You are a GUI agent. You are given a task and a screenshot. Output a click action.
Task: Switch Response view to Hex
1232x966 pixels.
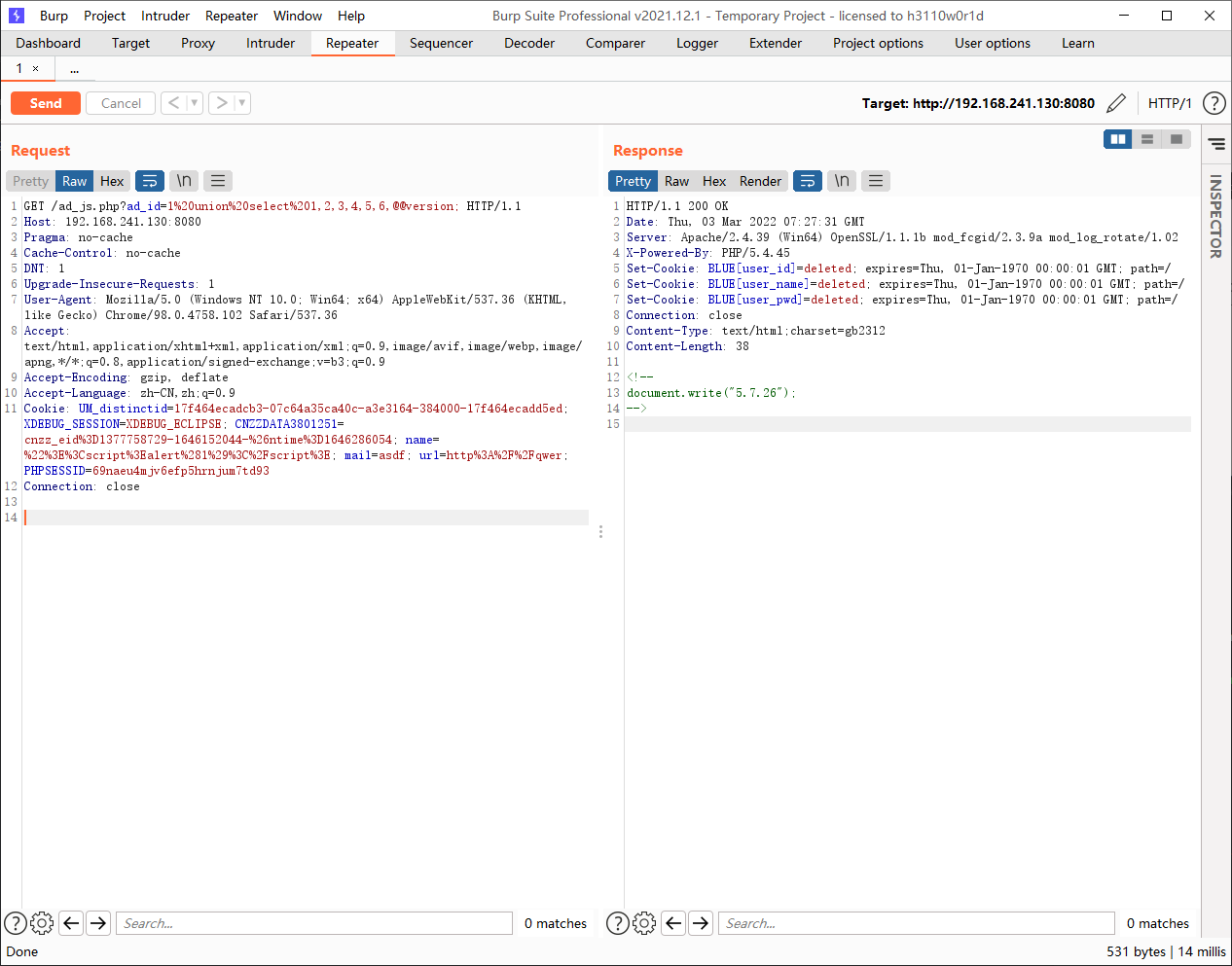pos(714,181)
